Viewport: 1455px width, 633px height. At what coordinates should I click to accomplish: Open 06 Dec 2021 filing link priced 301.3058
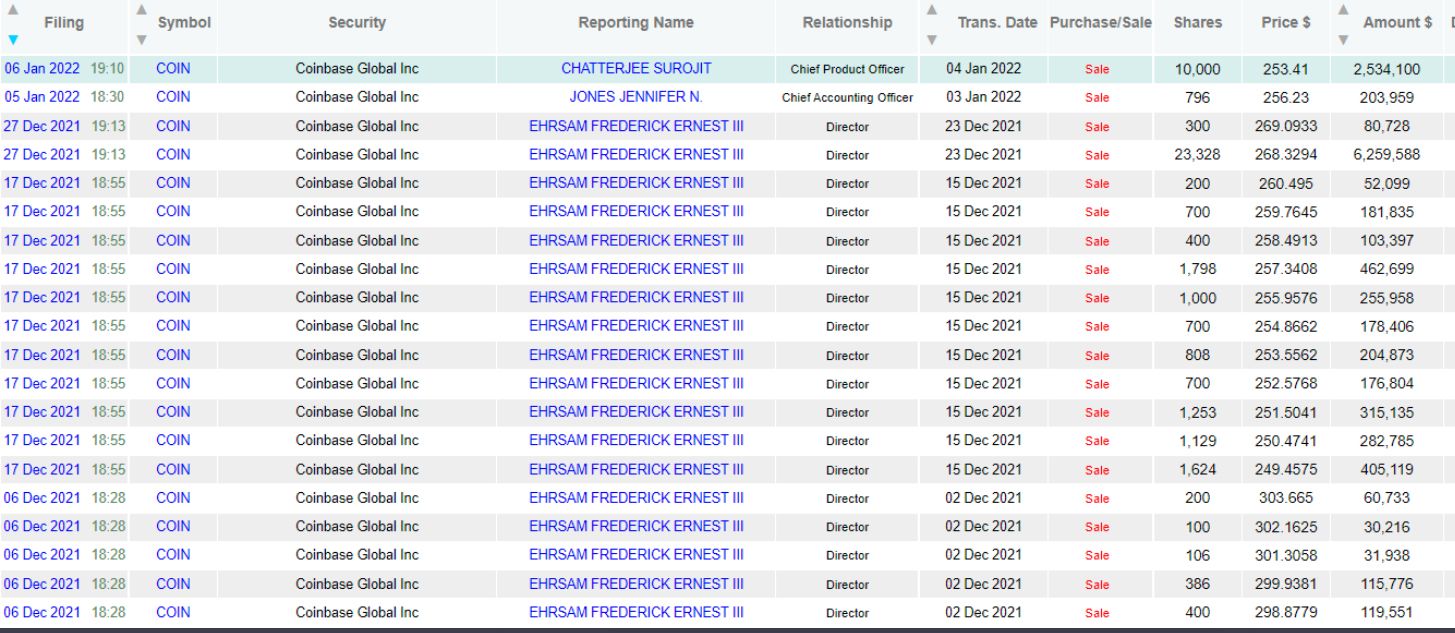[42, 555]
